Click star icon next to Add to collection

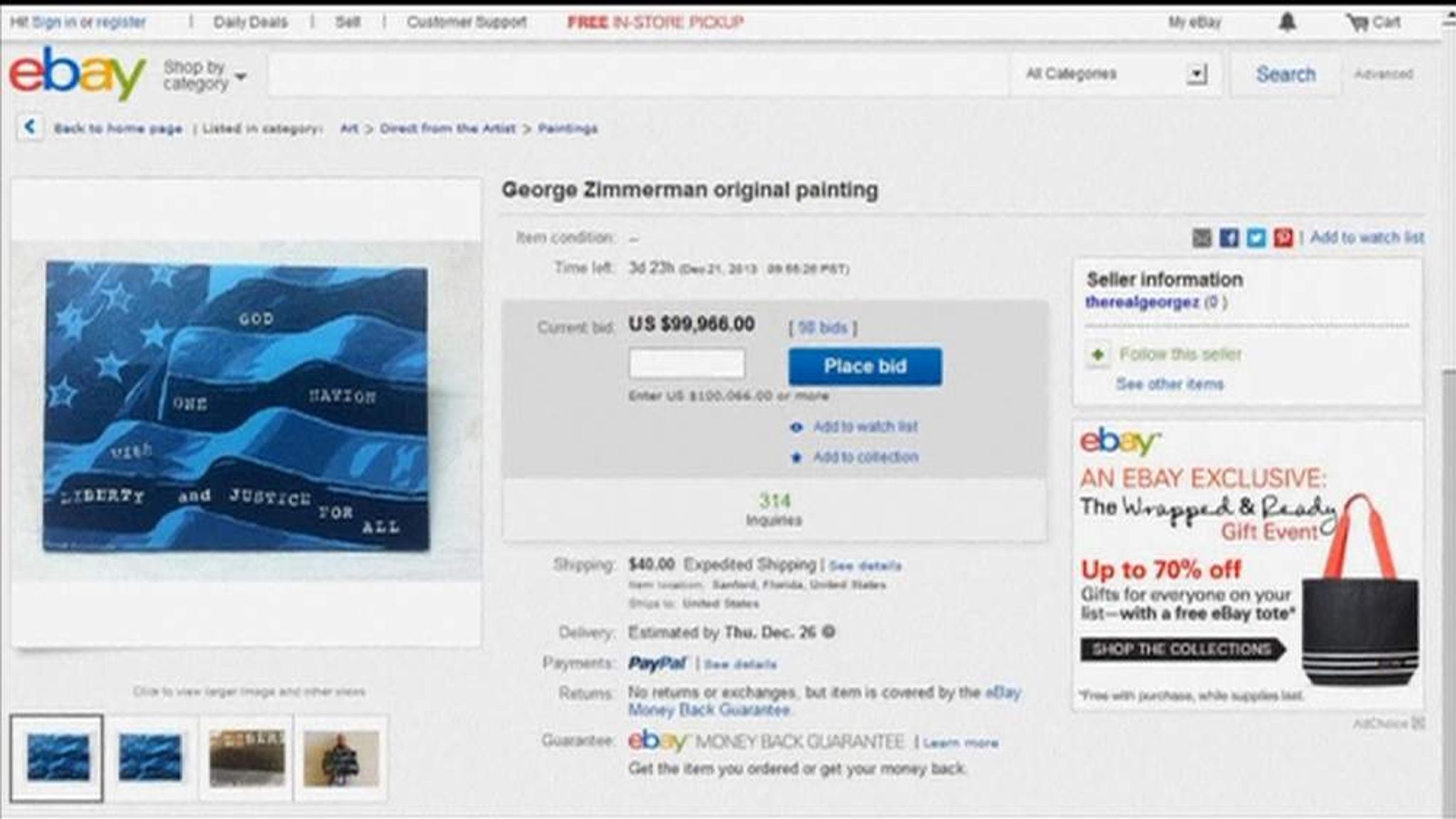[x=796, y=457]
